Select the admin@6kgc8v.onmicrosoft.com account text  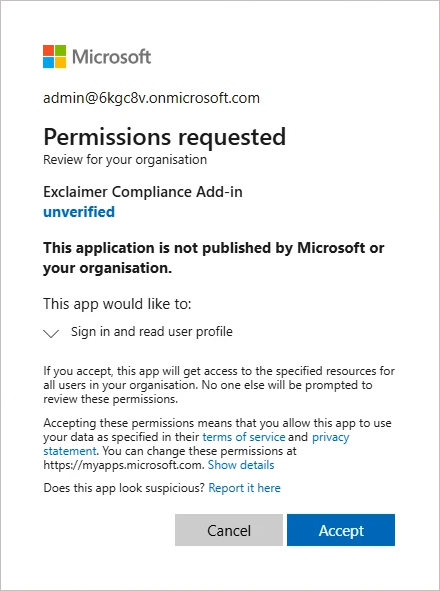pyautogui.click(x=151, y=98)
